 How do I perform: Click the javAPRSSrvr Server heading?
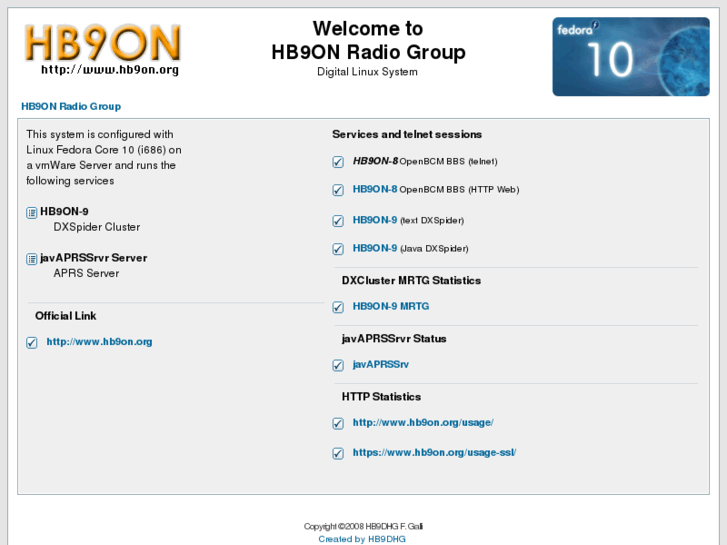pos(93,258)
